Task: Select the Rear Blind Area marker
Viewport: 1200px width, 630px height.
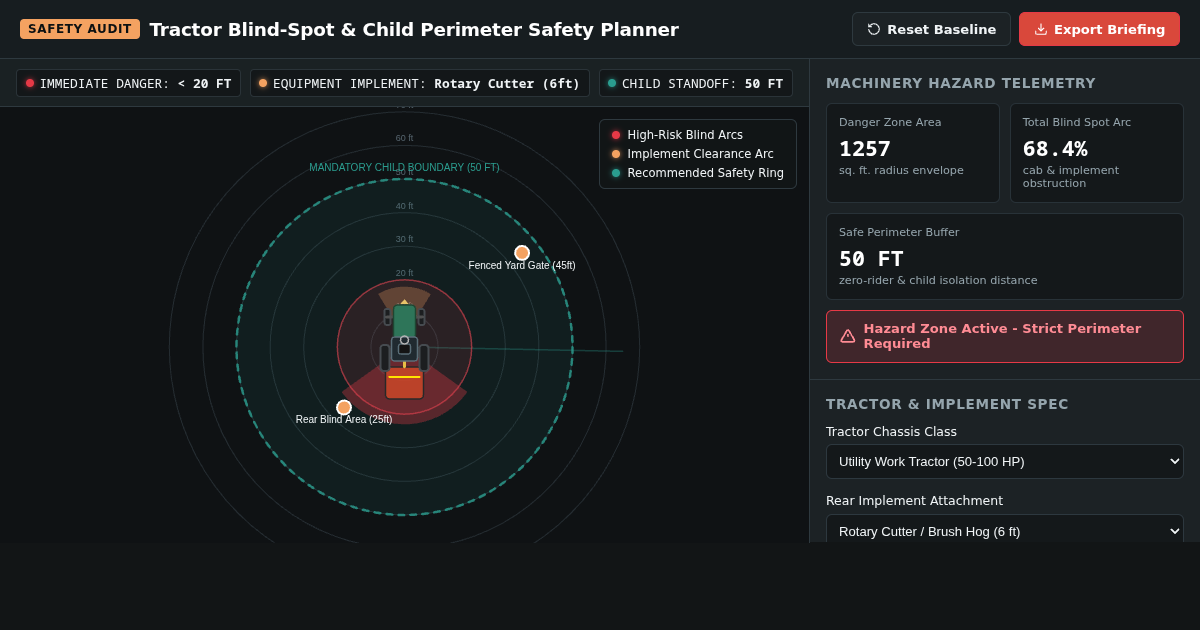Action: (x=344, y=407)
